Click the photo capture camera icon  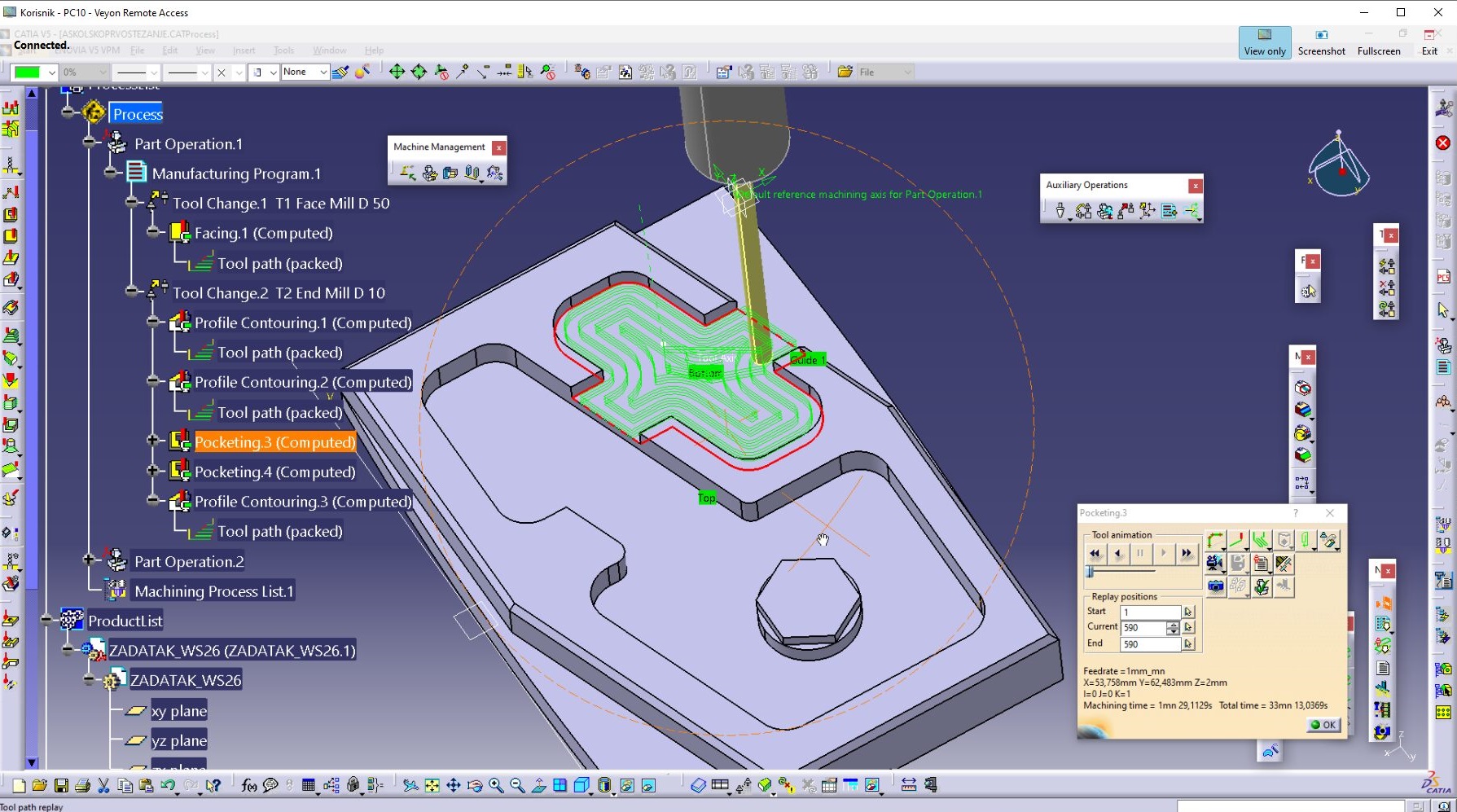1215,586
